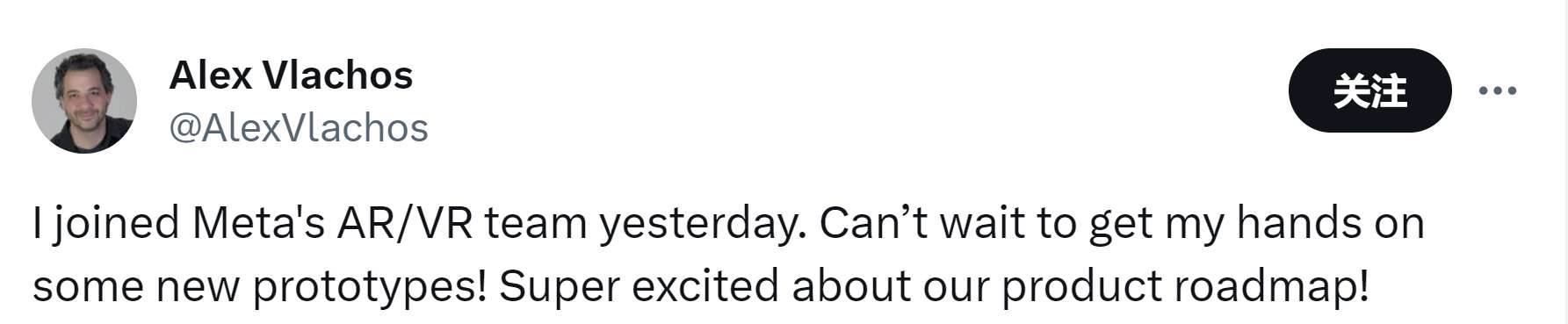Click the word "wait" in the tweet

tap(982, 223)
